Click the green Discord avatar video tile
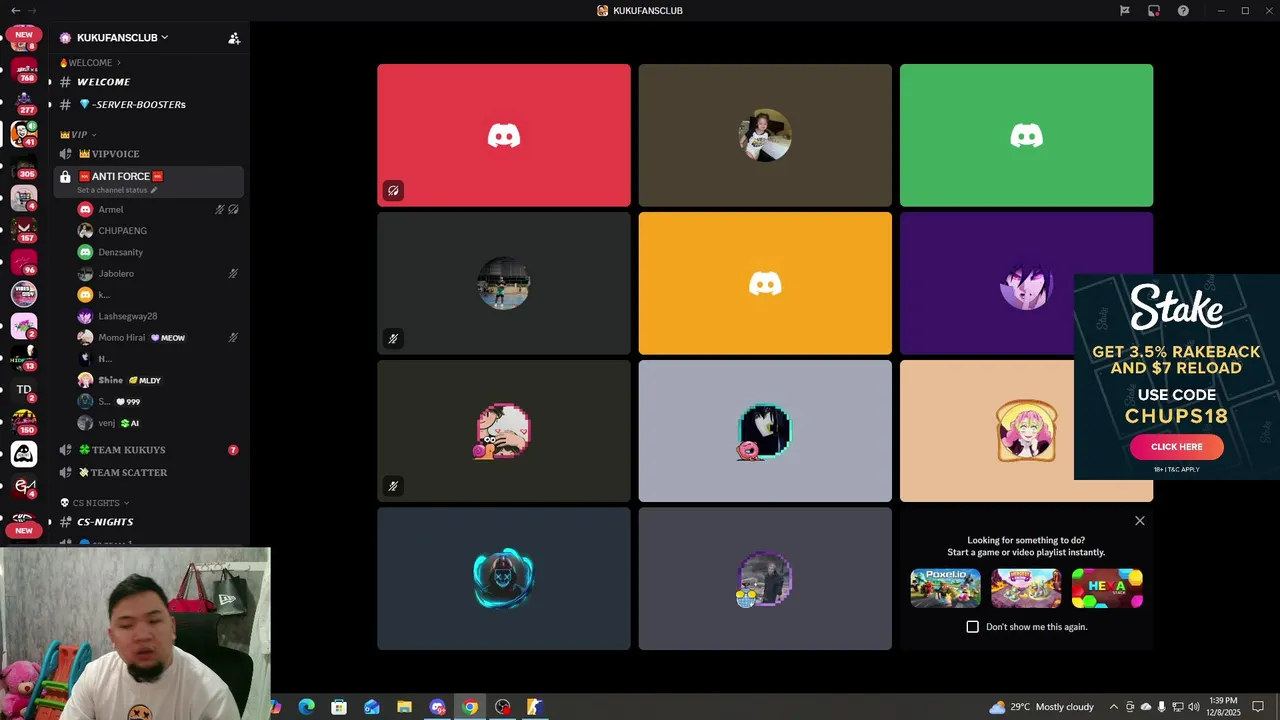 pyautogui.click(x=1026, y=135)
